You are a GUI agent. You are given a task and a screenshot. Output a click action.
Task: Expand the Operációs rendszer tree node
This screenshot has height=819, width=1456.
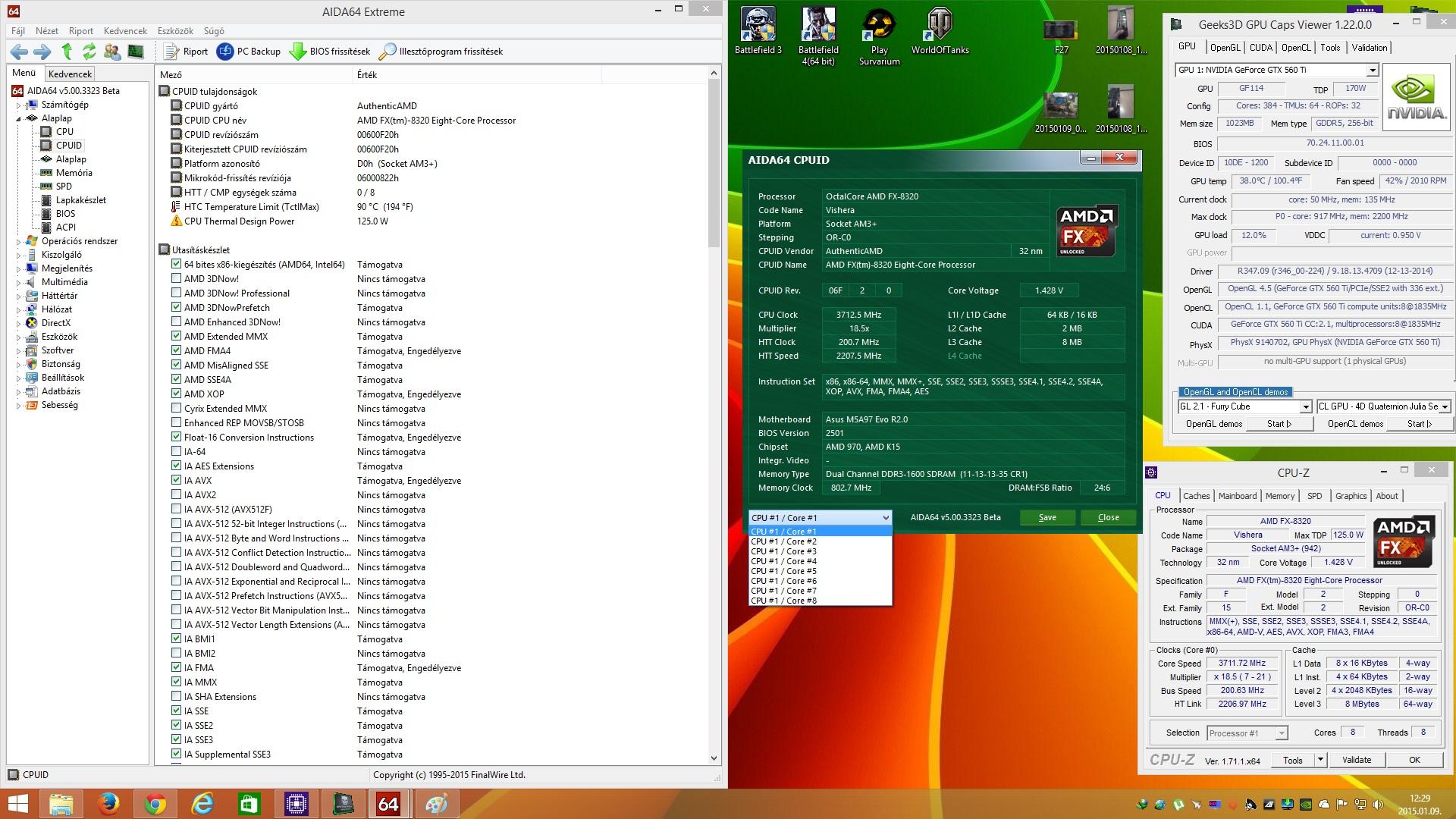pyautogui.click(x=18, y=242)
